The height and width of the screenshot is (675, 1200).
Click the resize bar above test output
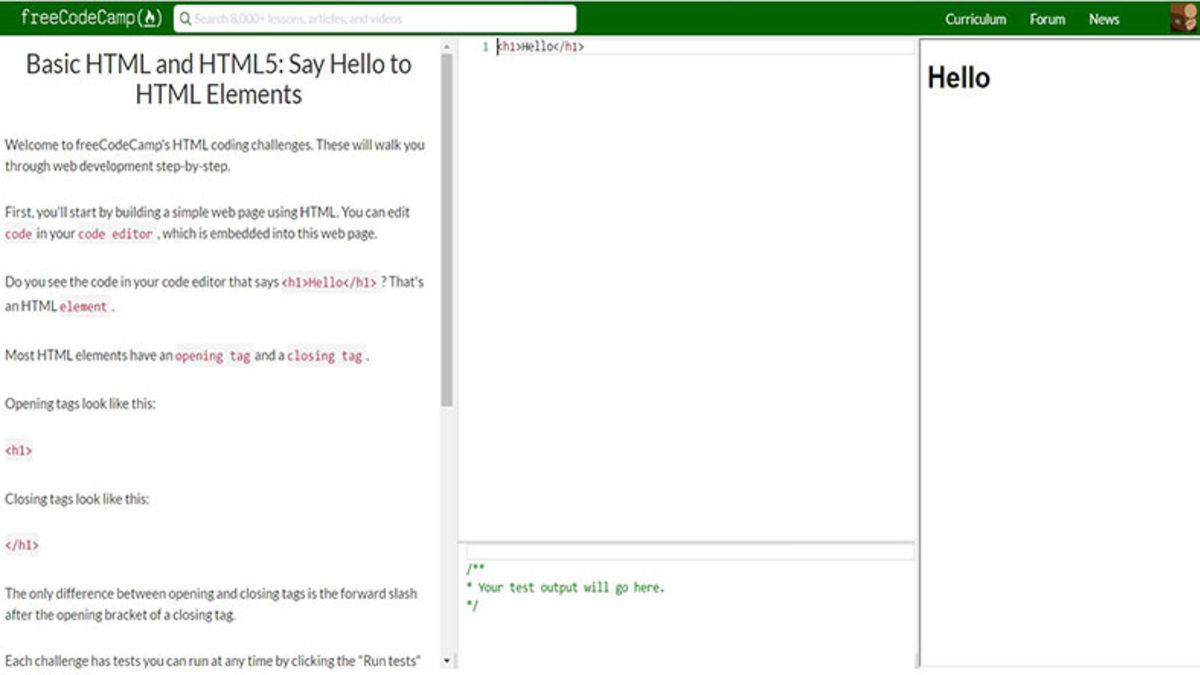pos(687,542)
